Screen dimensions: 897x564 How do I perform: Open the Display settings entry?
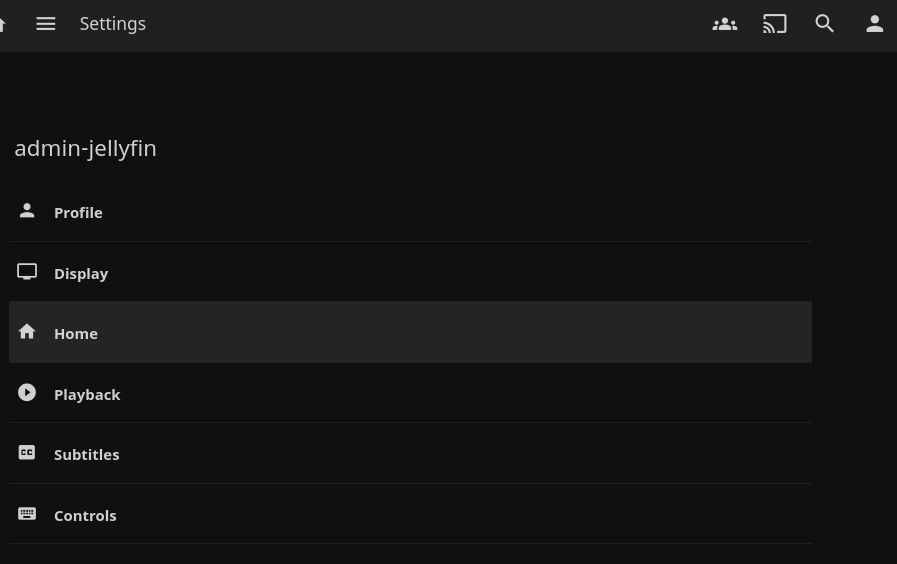point(81,273)
